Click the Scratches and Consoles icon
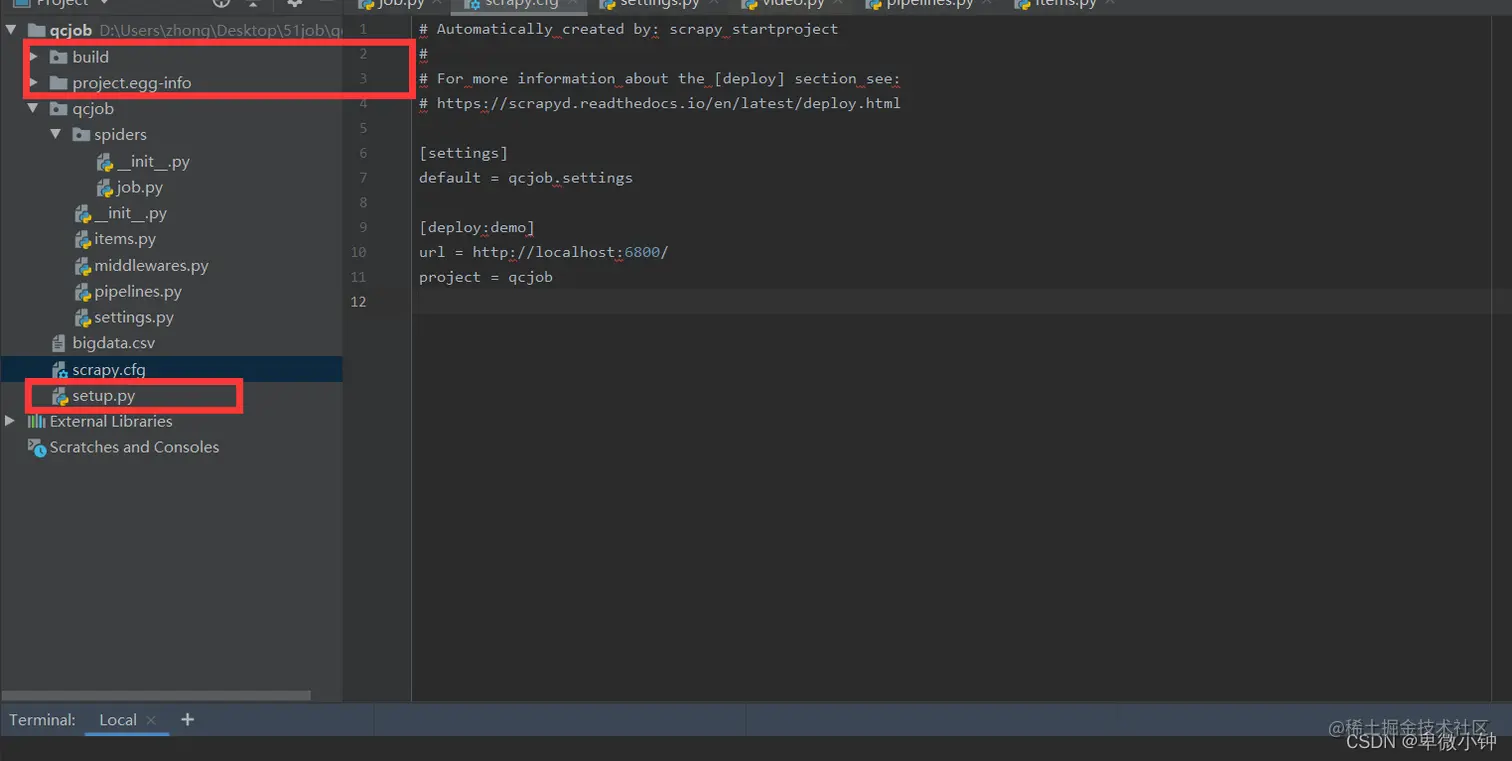The height and width of the screenshot is (761, 1512). tap(37, 447)
